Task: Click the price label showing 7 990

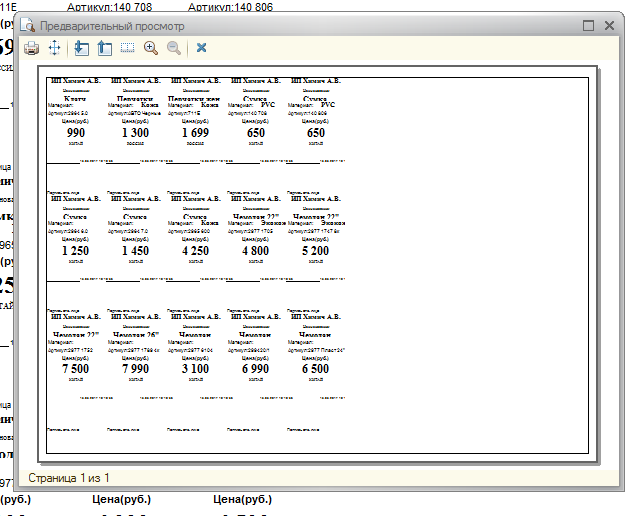Action: tap(135, 369)
